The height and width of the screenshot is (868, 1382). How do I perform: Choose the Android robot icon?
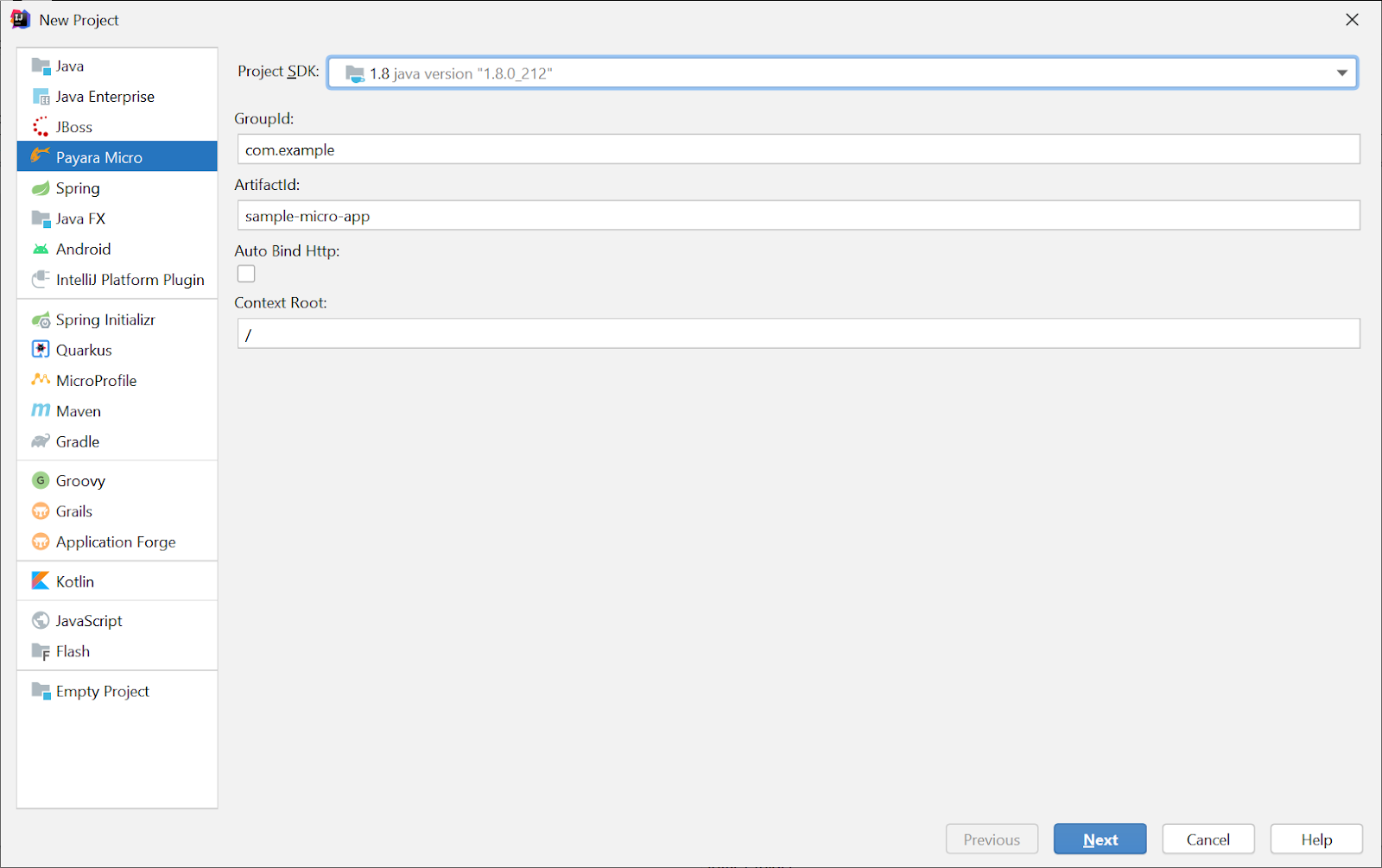click(41, 250)
